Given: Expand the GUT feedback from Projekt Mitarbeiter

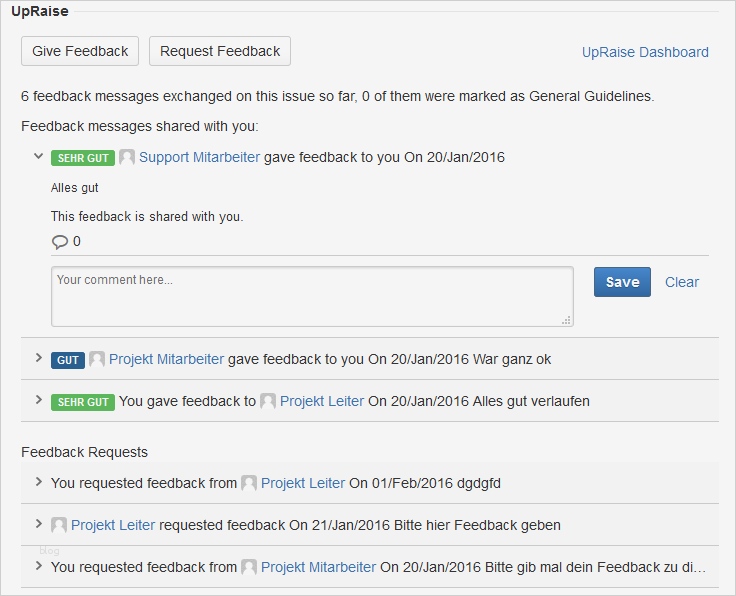Looking at the screenshot, I should (x=39, y=358).
